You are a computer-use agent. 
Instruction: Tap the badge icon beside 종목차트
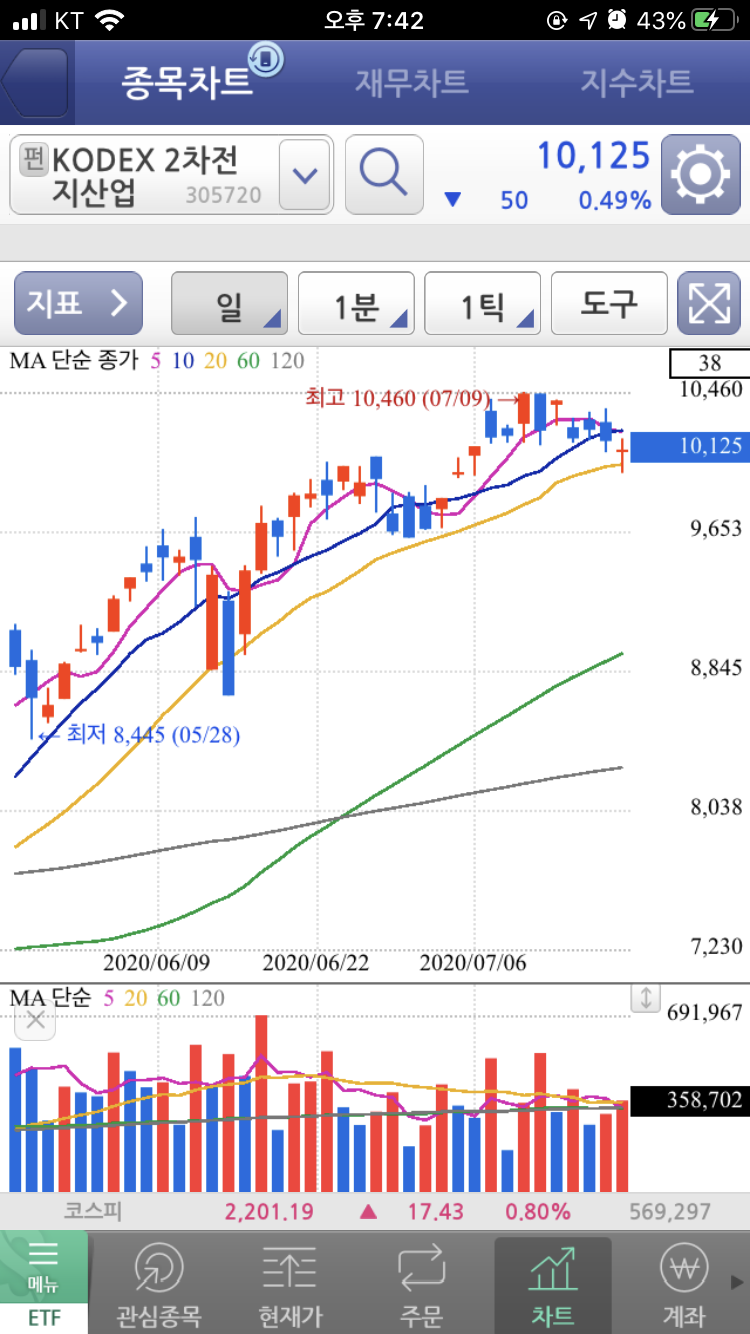pyautogui.click(x=266, y=59)
